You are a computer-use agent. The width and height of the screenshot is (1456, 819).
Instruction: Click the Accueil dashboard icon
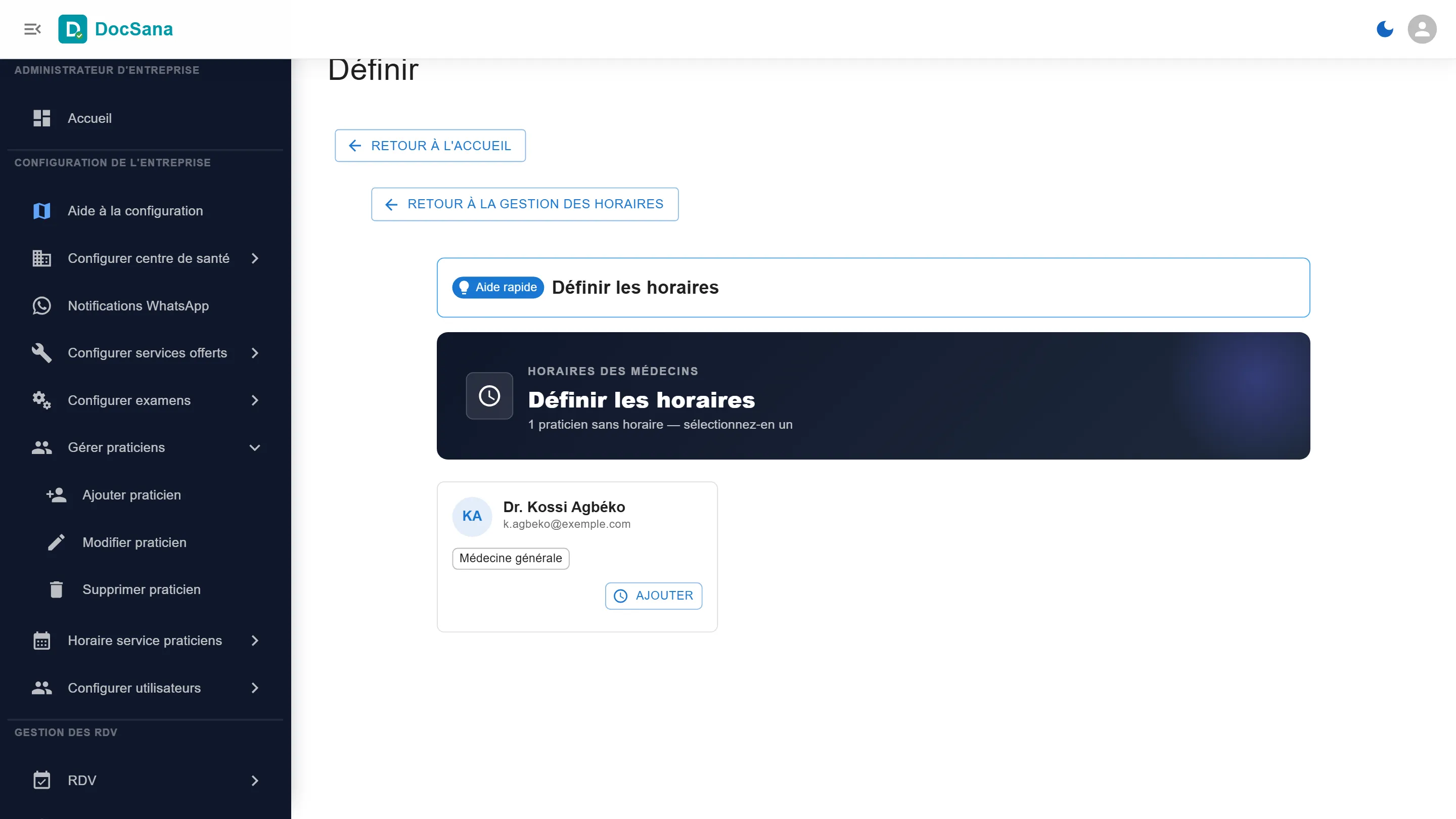pos(42,118)
